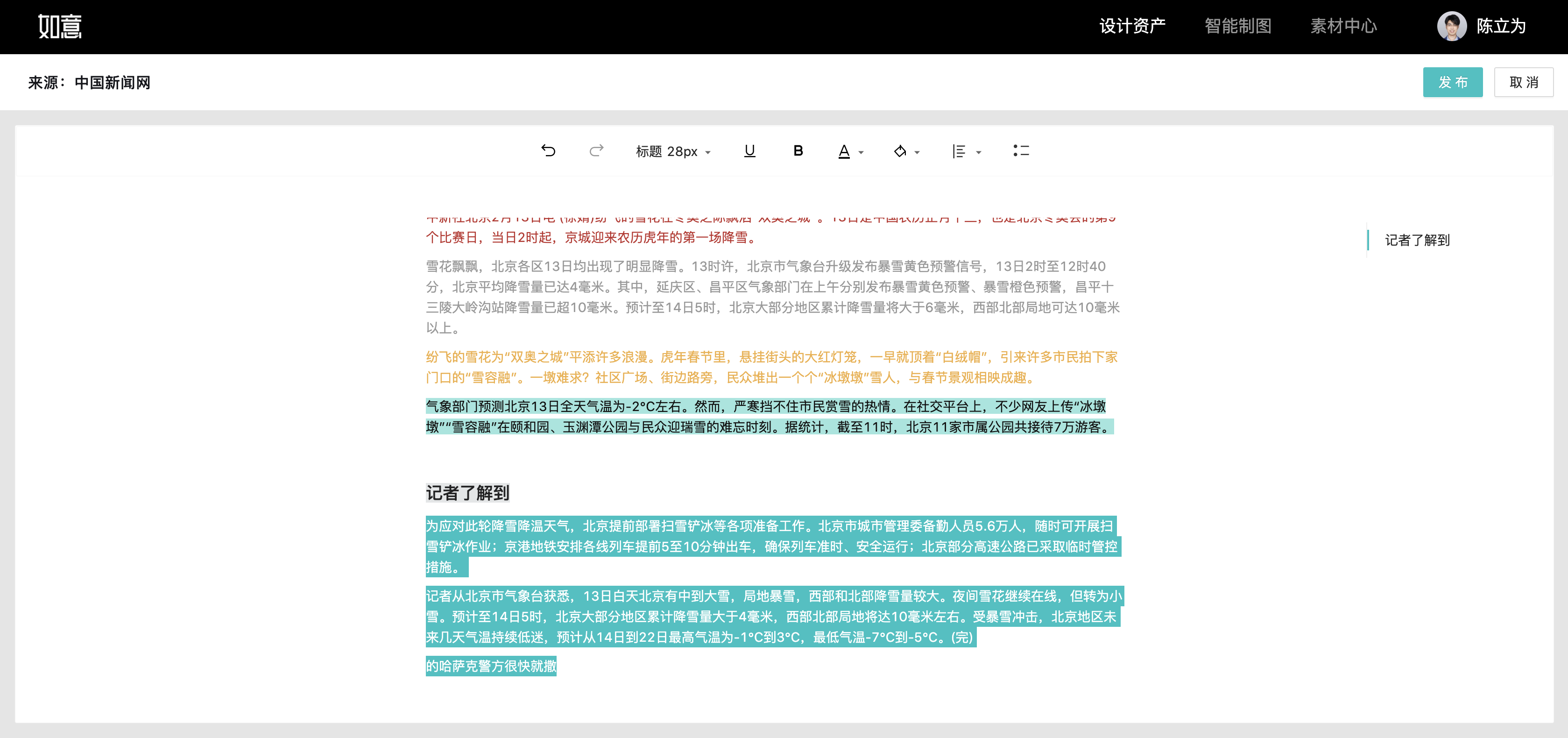Screen dimensions: 1568x738
Task: Click the 如意 logo
Action: pos(60,26)
